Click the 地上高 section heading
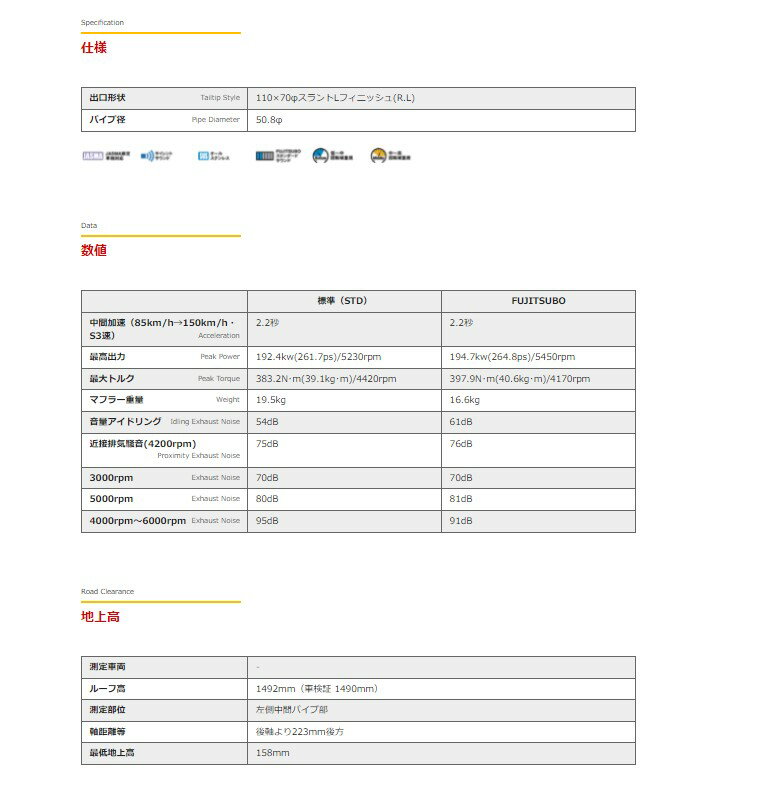 (x=100, y=617)
